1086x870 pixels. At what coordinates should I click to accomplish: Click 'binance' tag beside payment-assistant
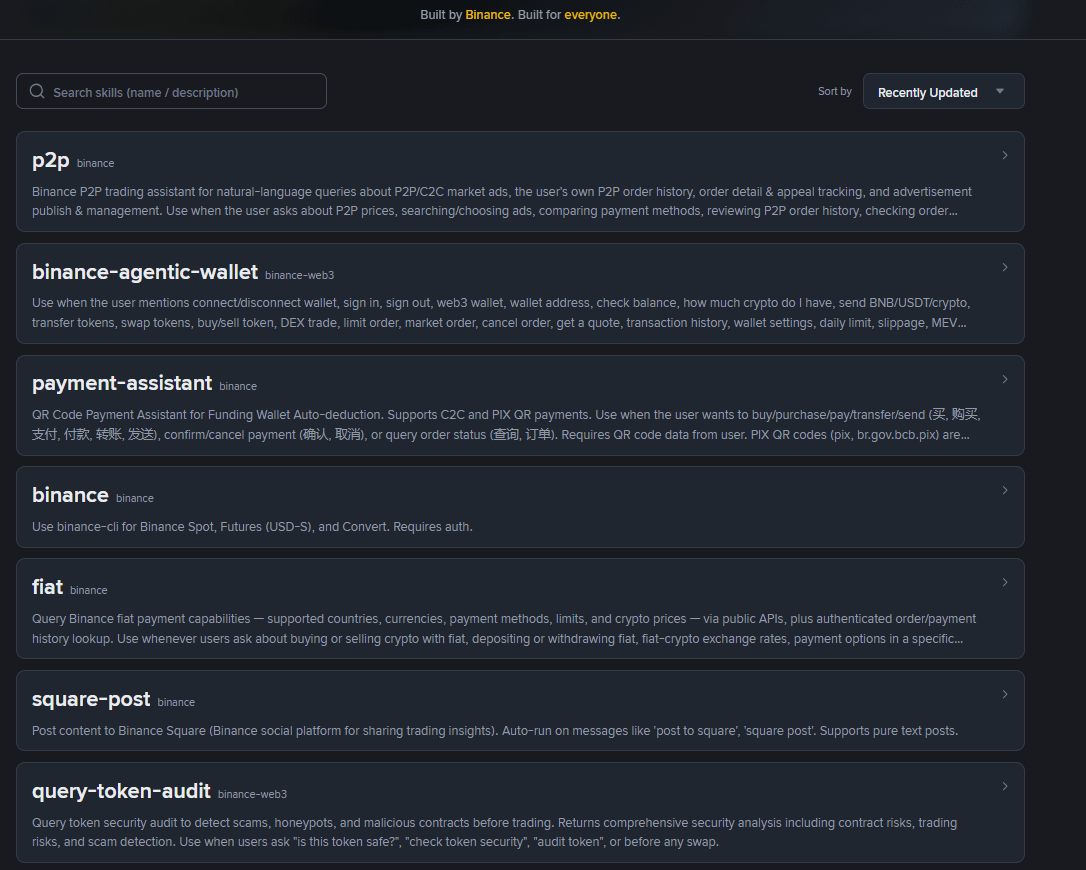pyautogui.click(x=238, y=387)
